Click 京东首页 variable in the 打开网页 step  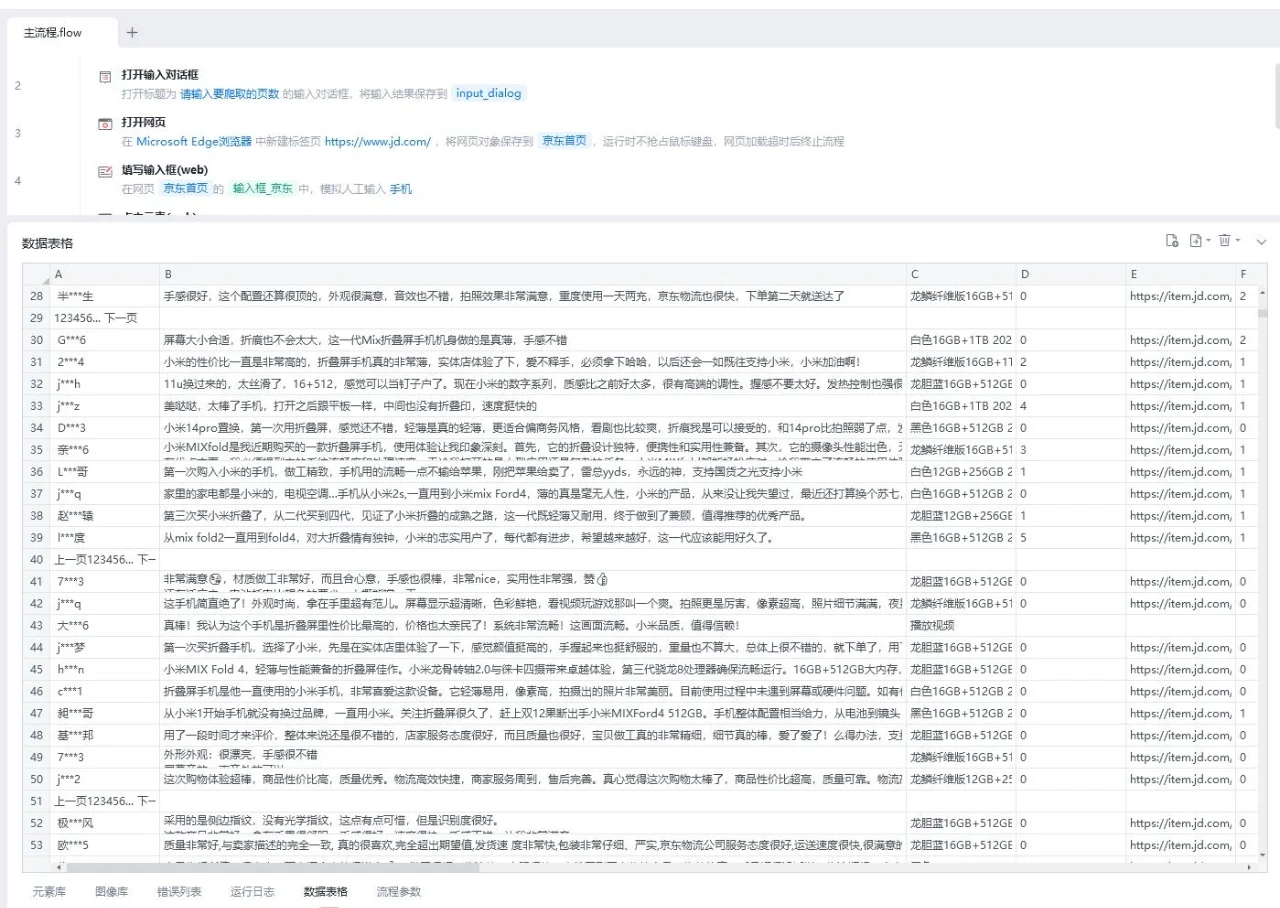point(565,141)
